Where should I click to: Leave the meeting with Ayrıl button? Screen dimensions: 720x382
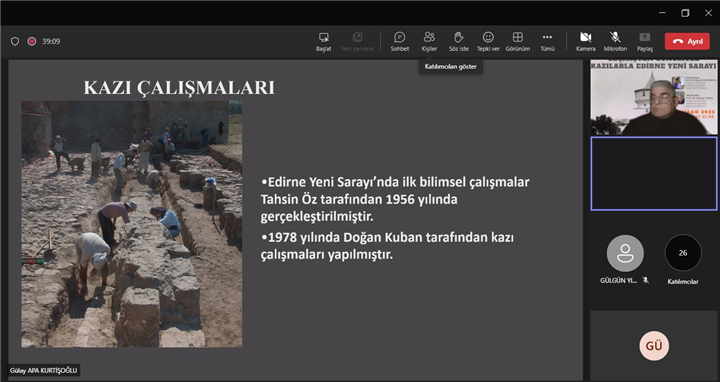pos(687,41)
